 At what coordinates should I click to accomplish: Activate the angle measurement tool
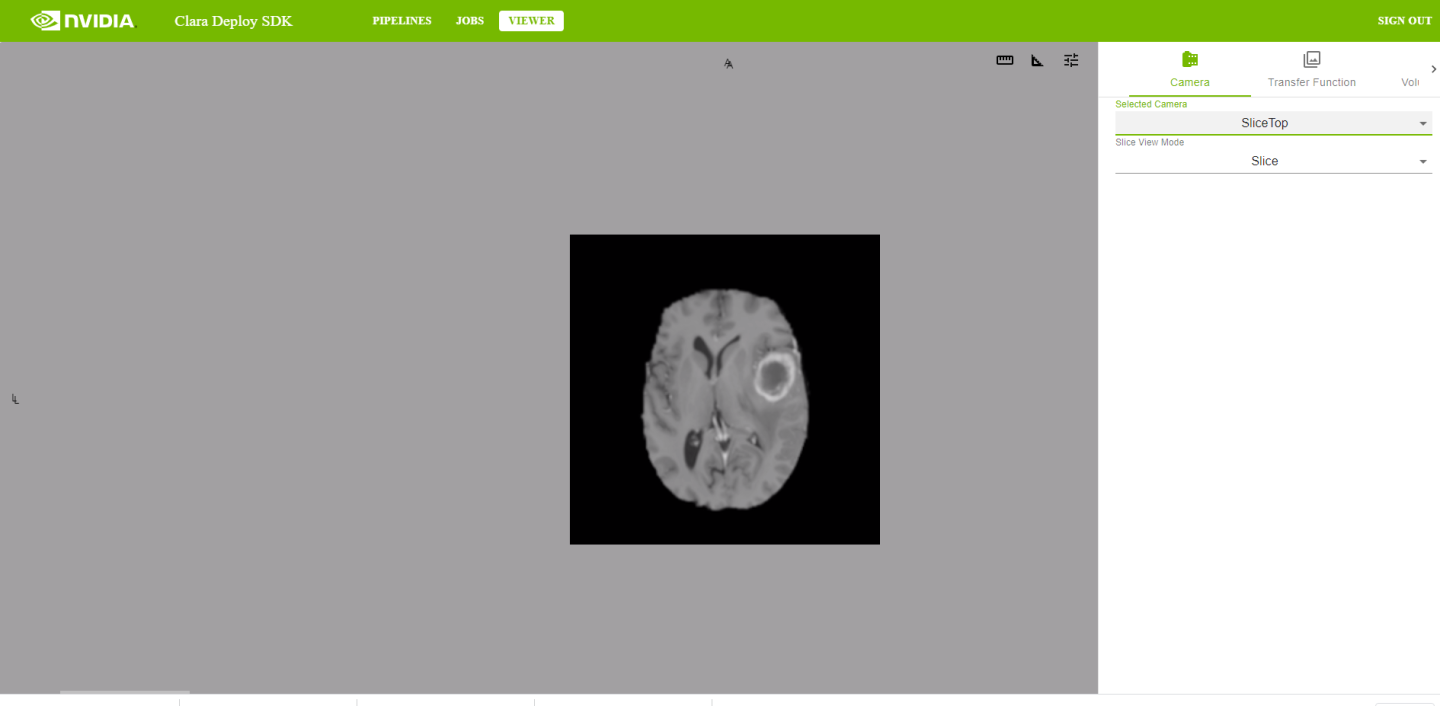(1038, 60)
